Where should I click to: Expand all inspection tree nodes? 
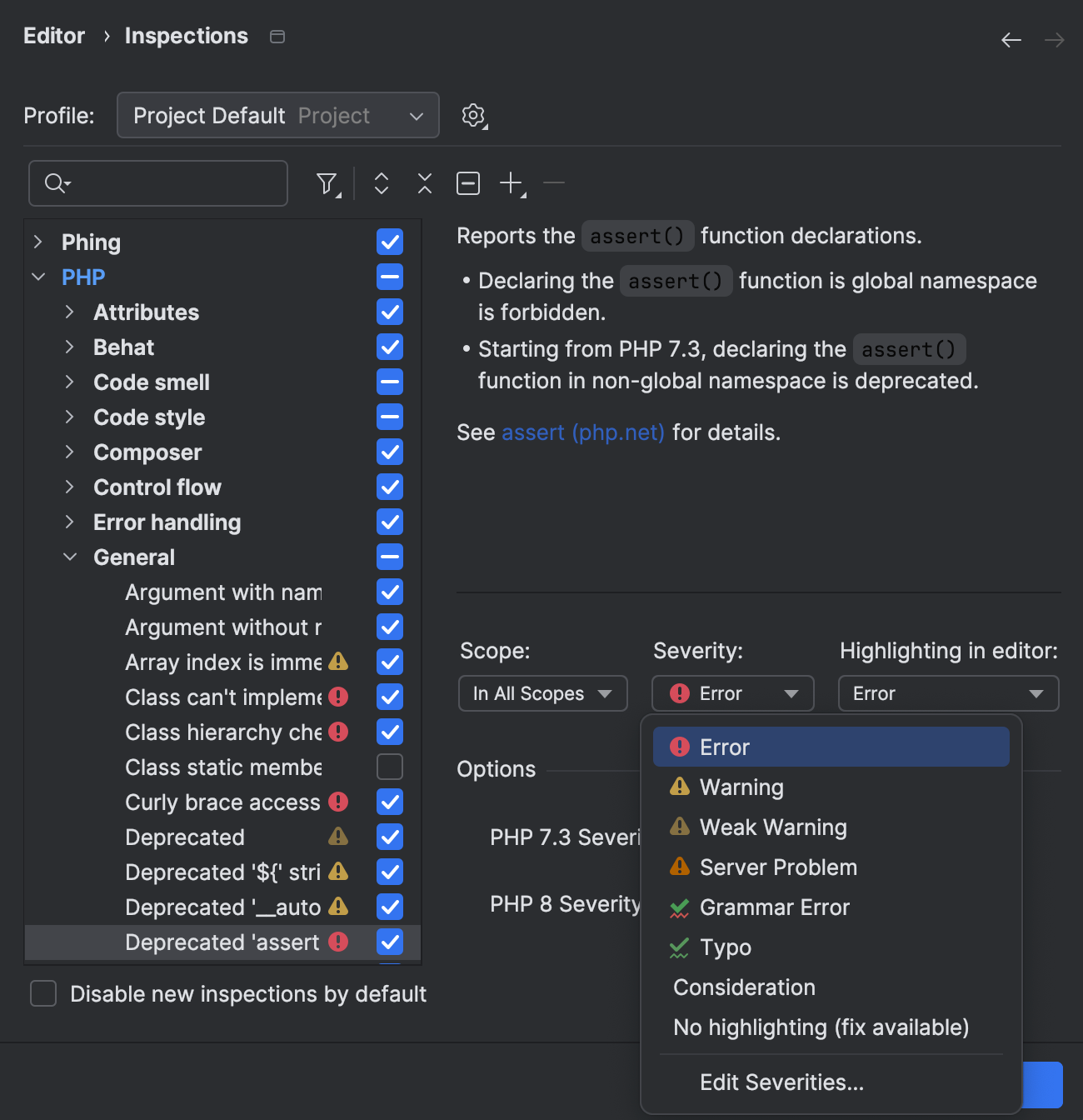(382, 183)
